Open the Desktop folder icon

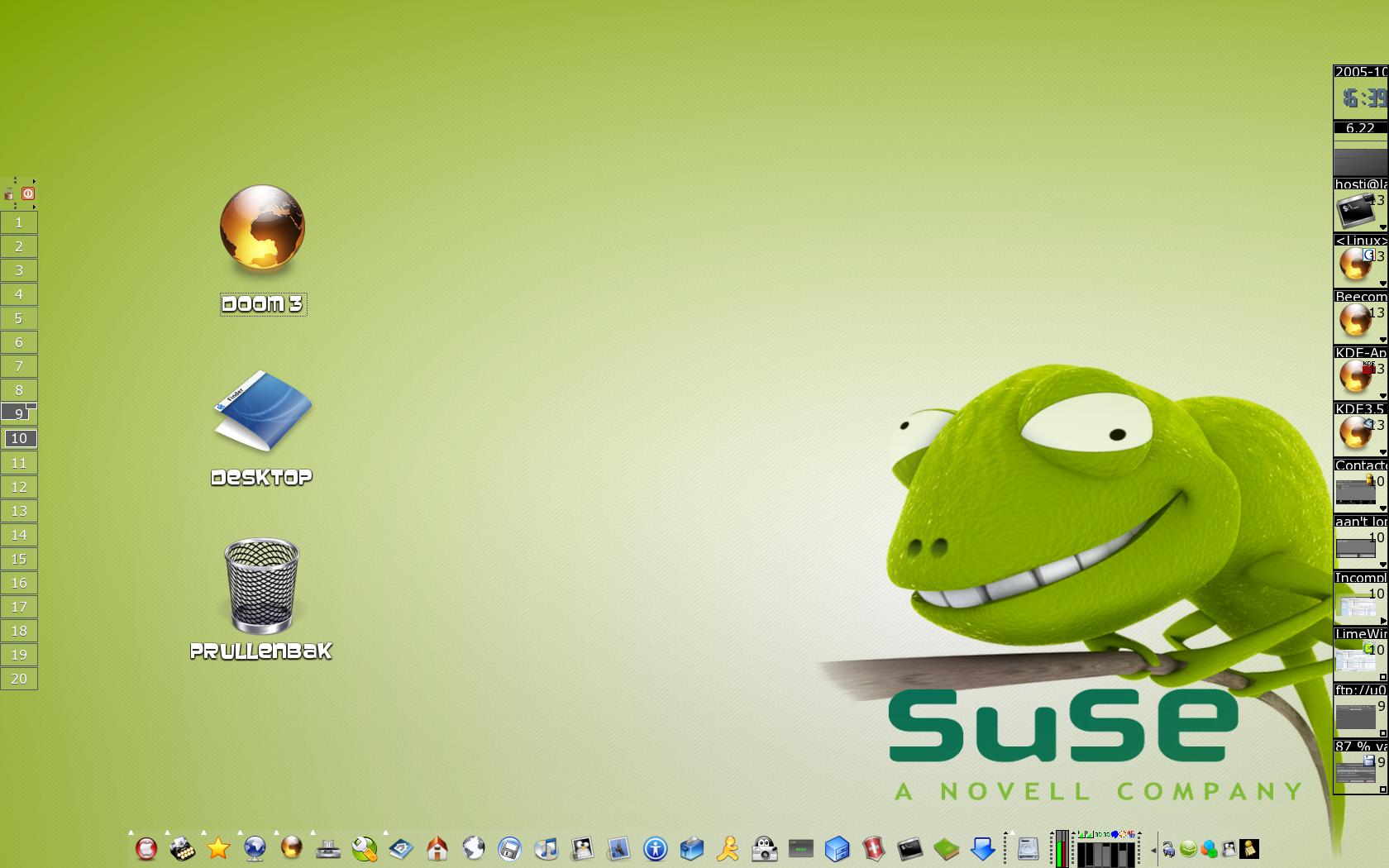[x=262, y=428]
